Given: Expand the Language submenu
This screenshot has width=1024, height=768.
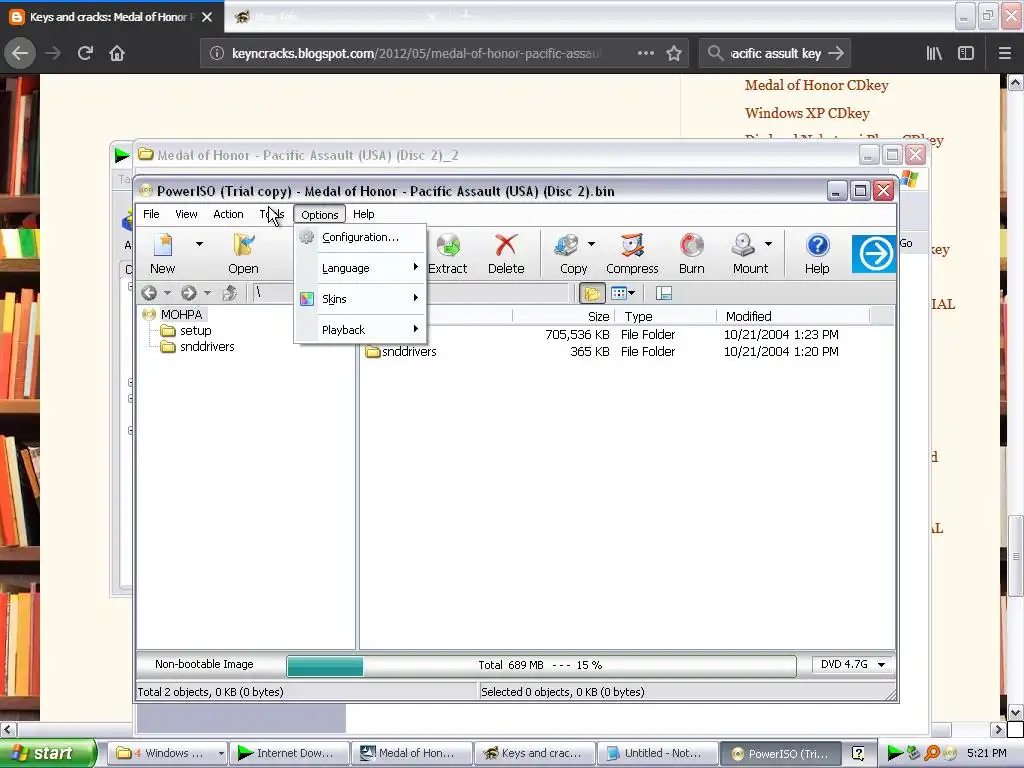Looking at the screenshot, I should (360, 268).
